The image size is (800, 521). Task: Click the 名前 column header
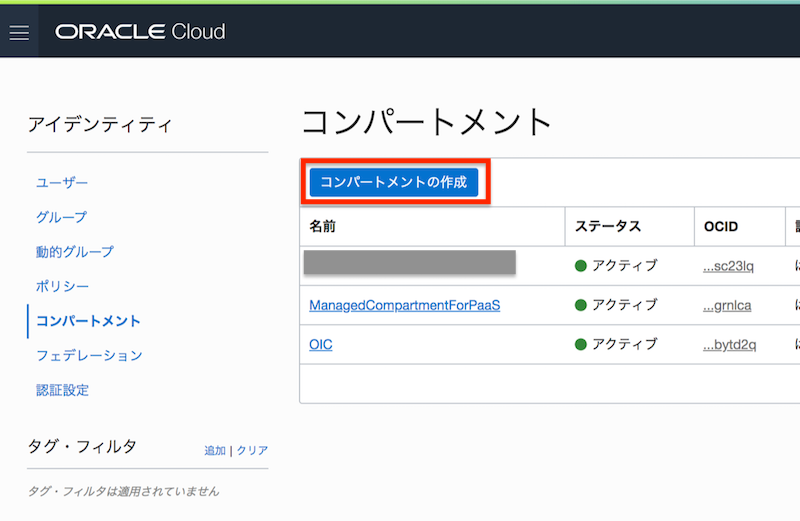323,227
